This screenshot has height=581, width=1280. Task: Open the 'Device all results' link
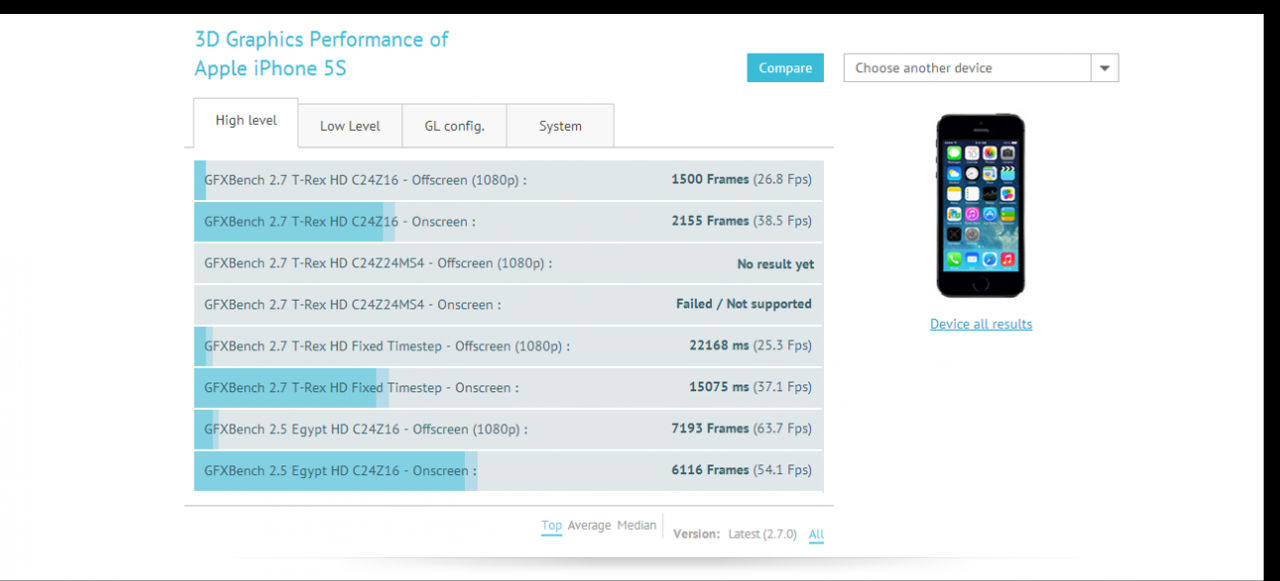[x=981, y=324]
